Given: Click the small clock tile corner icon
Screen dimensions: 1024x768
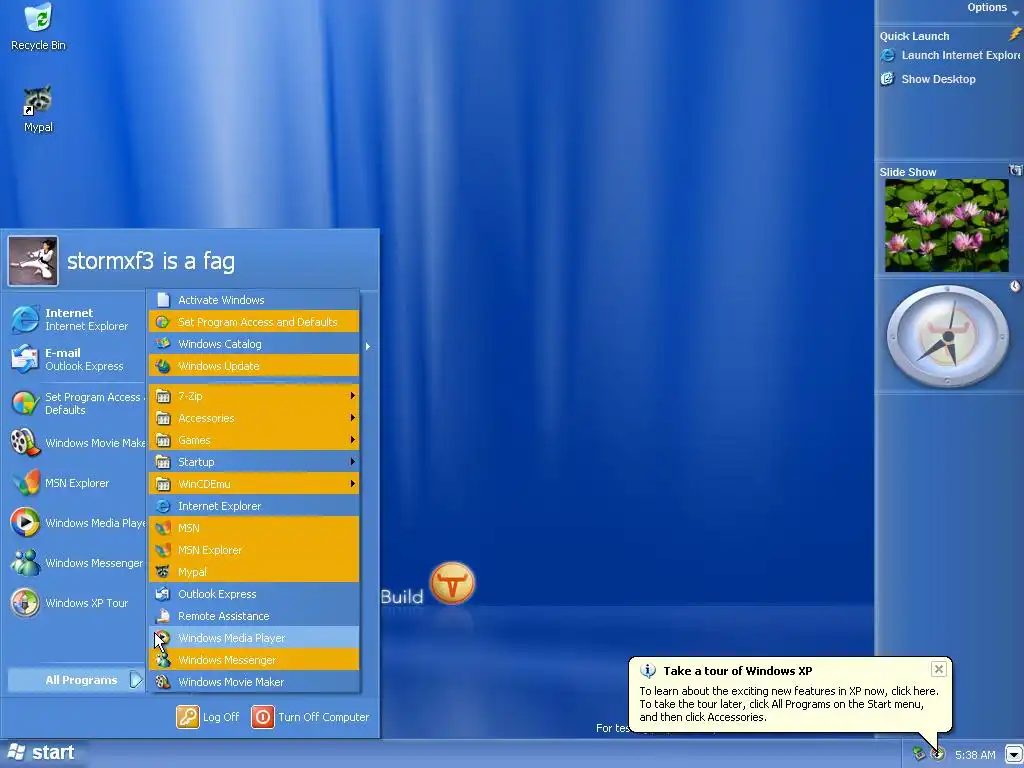Looking at the screenshot, I should pyautogui.click(x=1015, y=286).
